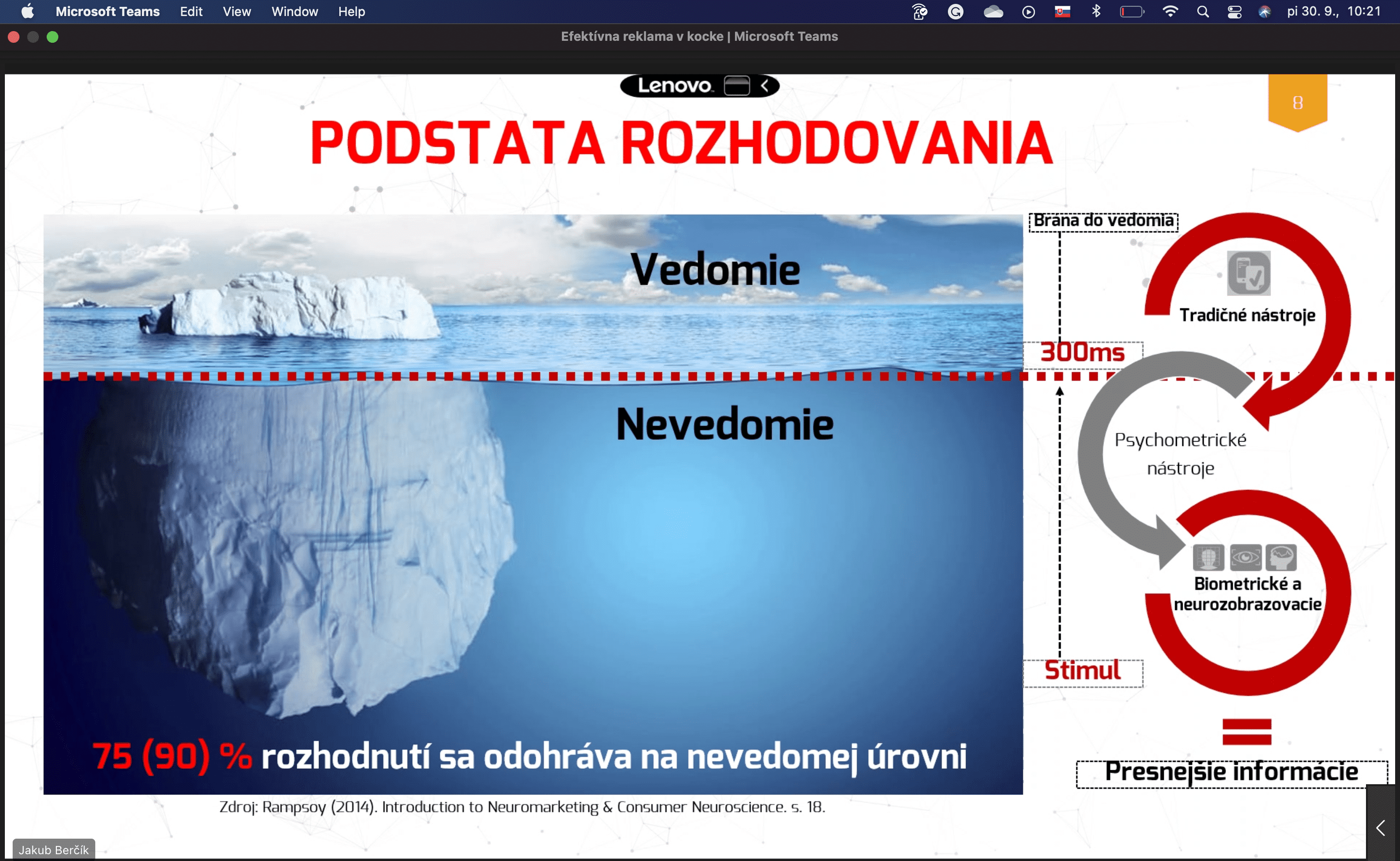This screenshot has height=861, width=1400.
Task: Open the OneDrive cloud status icon
Action: tap(993, 11)
